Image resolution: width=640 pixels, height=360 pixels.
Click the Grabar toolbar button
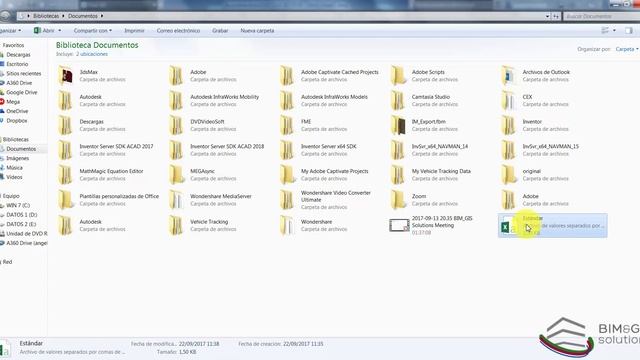tap(220, 31)
